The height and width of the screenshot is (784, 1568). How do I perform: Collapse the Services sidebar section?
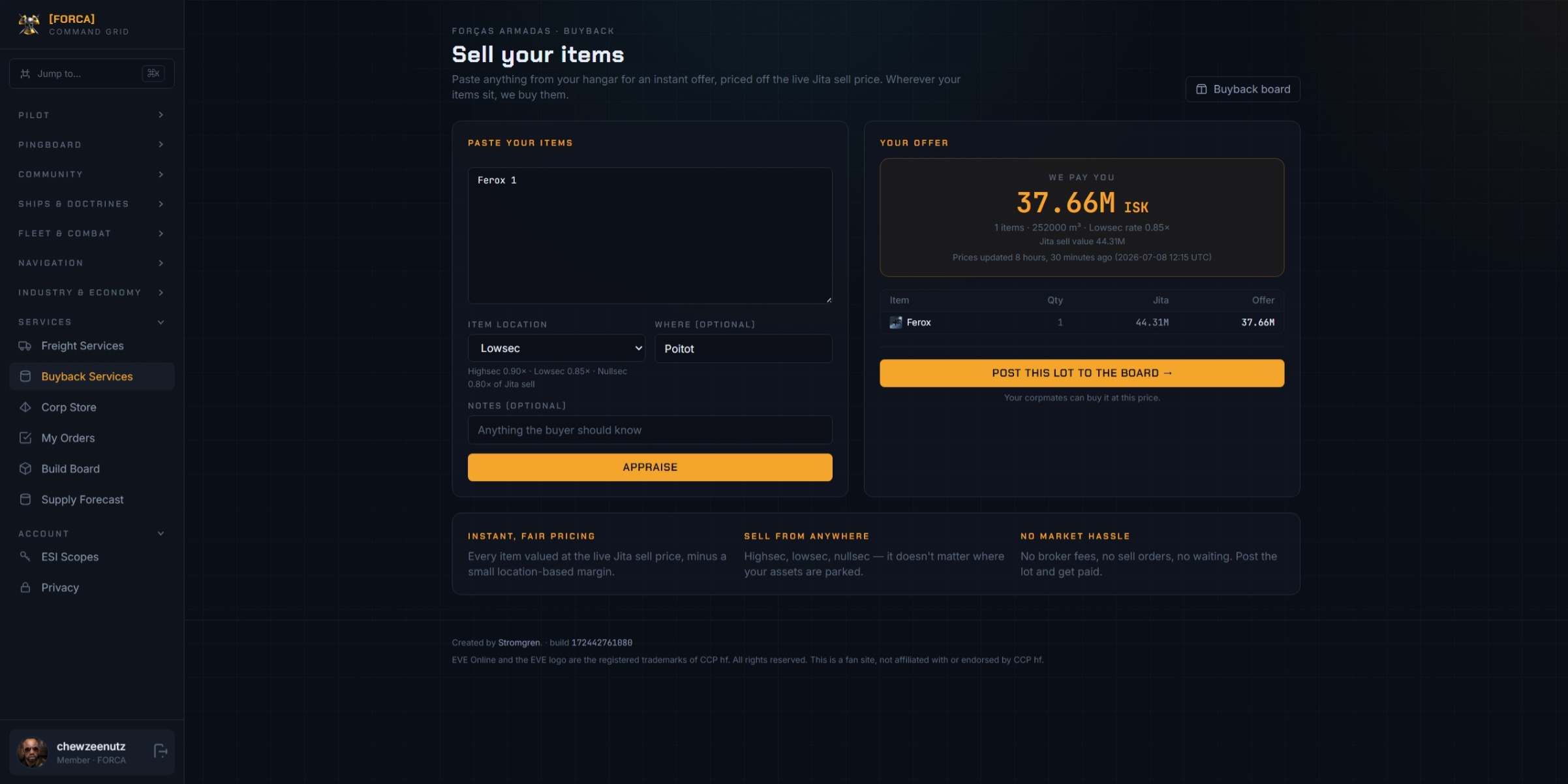(x=91, y=322)
